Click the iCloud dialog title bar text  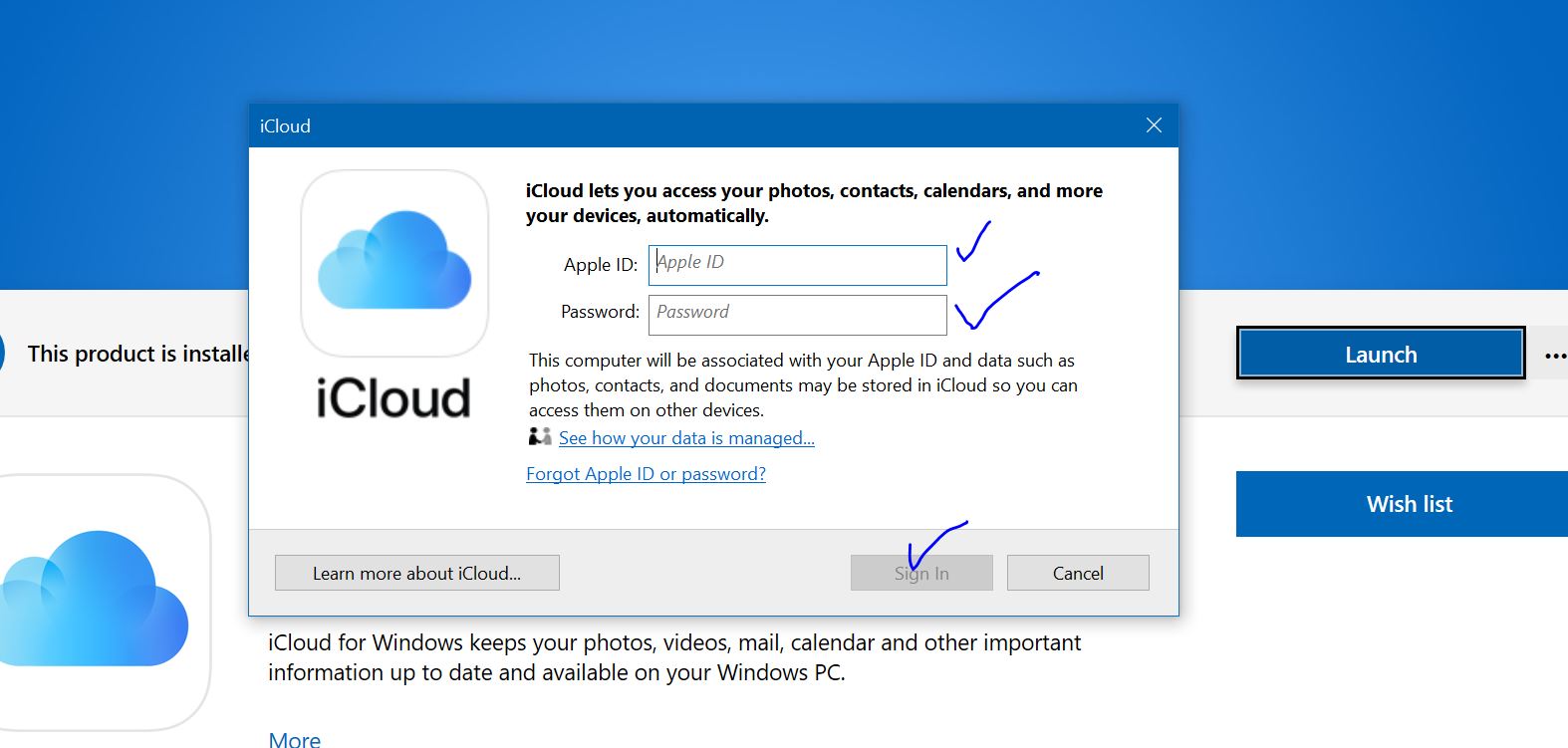click(285, 126)
